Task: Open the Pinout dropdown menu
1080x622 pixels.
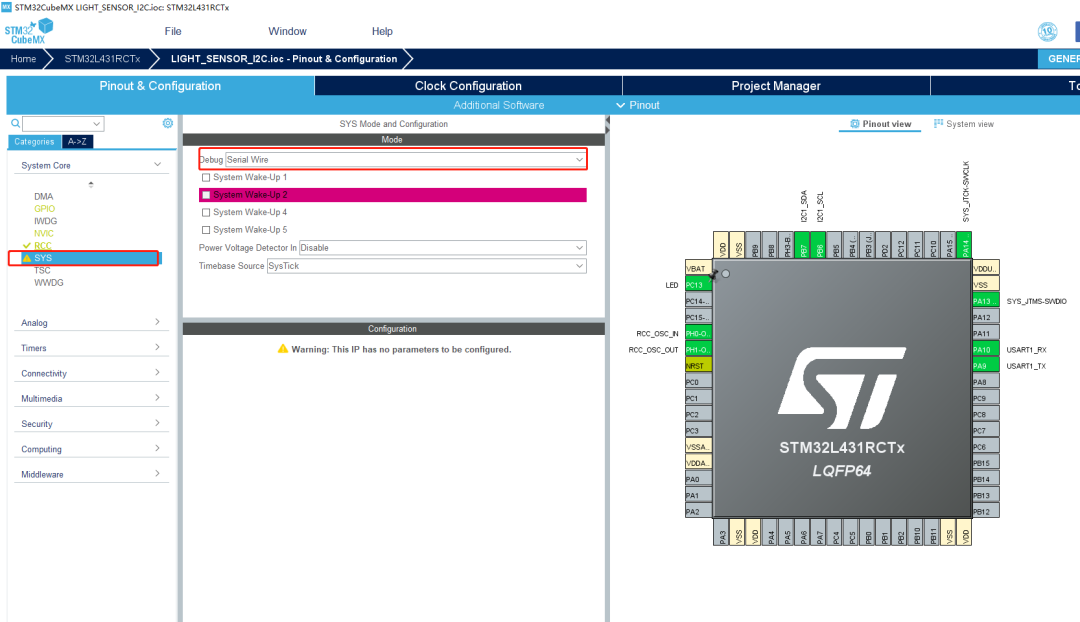Action: coord(638,105)
